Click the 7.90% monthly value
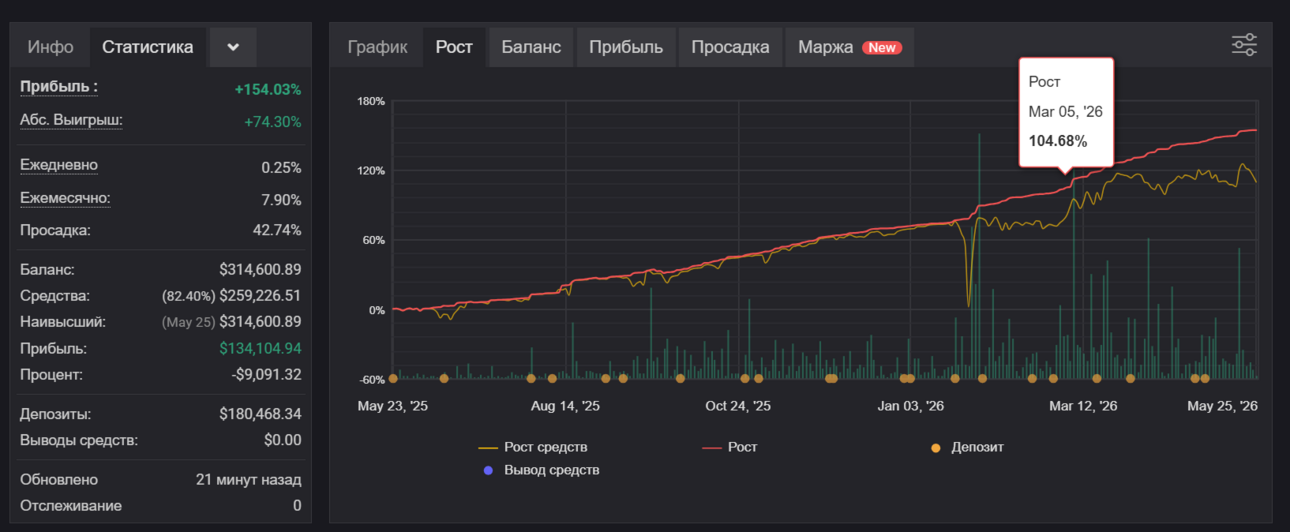Screen dimensions: 1290x532 [x=281, y=200]
